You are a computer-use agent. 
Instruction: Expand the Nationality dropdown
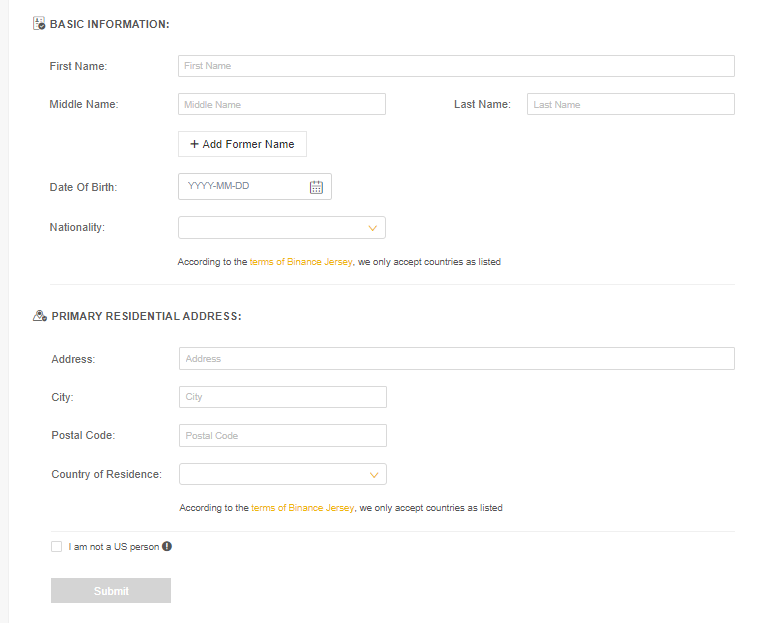click(x=282, y=227)
